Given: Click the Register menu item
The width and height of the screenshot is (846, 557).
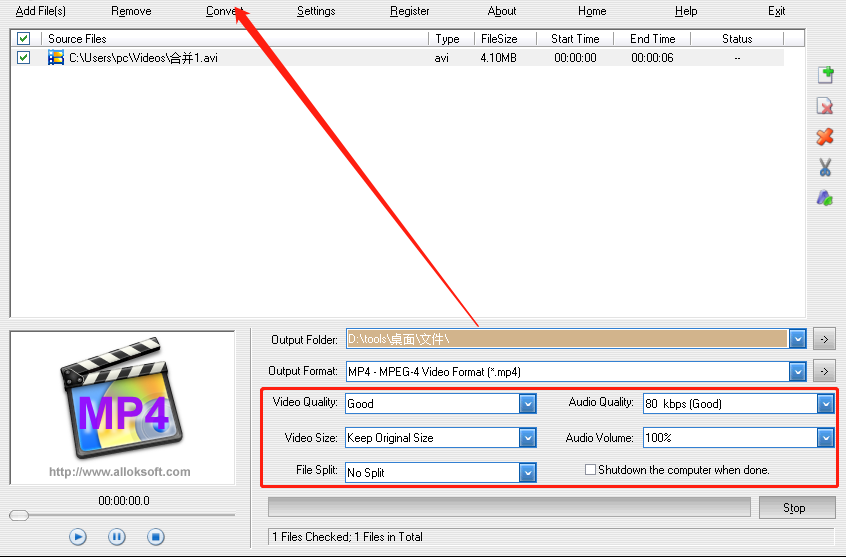Looking at the screenshot, I should pyautogui.click(x=410, y=11).
